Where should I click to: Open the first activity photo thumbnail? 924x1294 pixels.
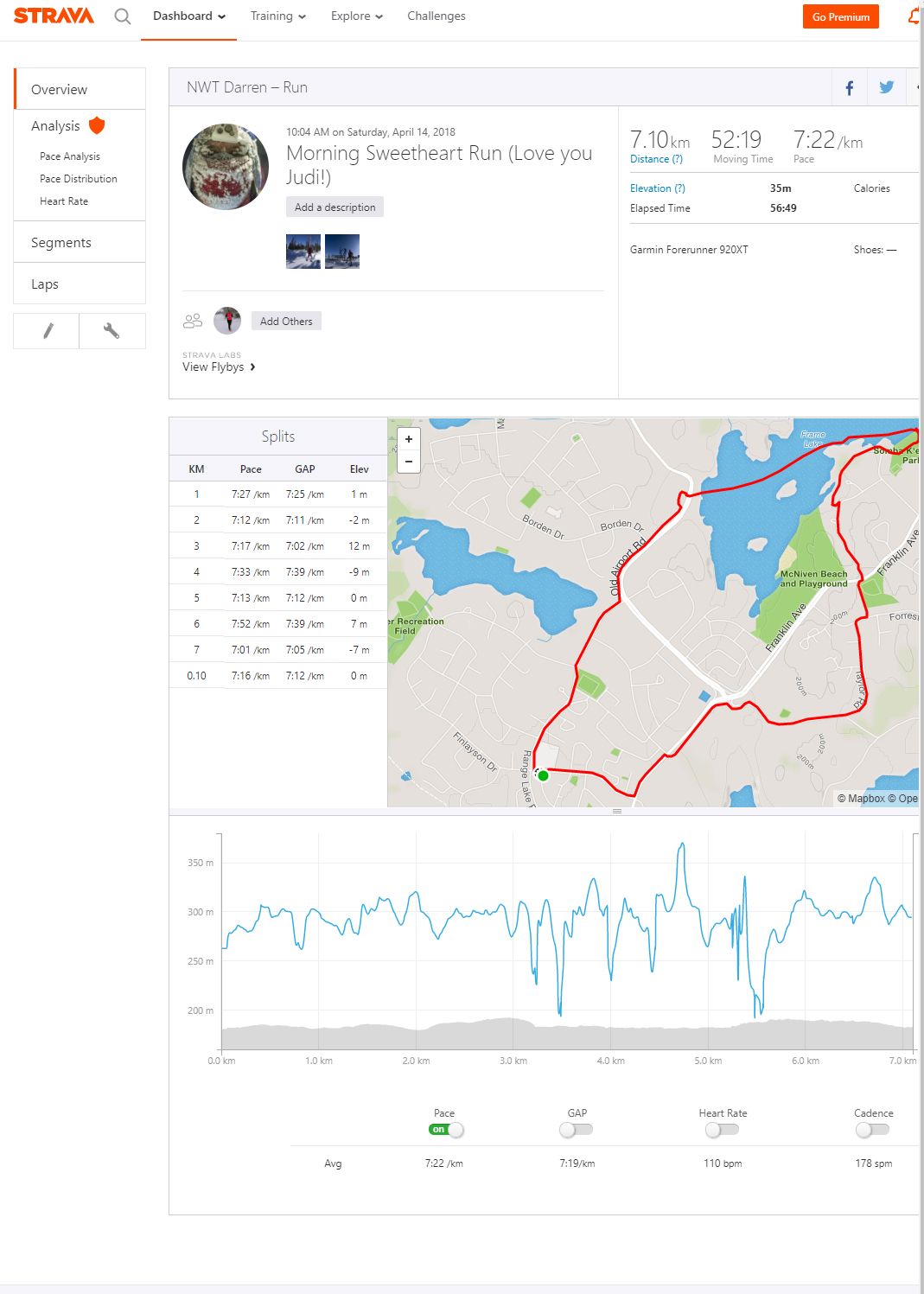303,252
